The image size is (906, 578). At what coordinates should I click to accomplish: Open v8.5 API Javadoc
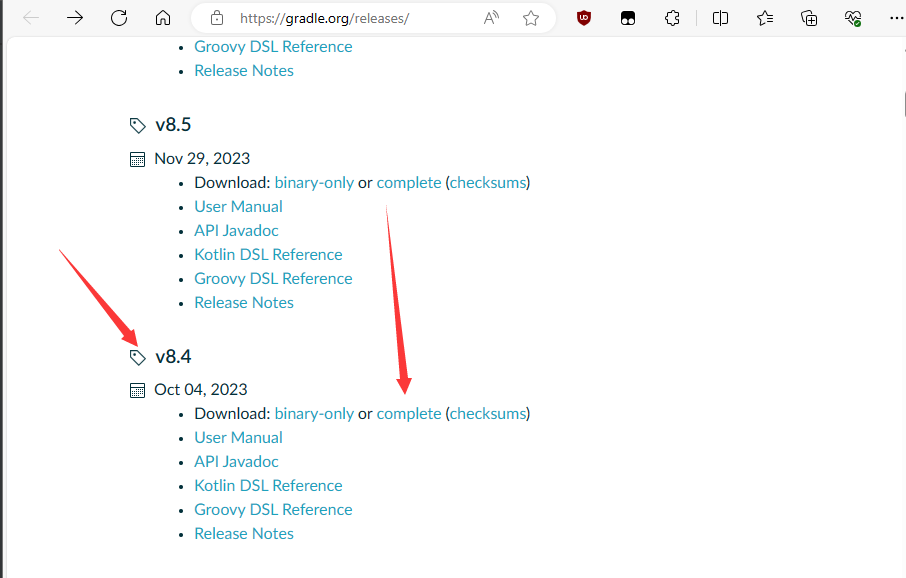tap(236, 231)
